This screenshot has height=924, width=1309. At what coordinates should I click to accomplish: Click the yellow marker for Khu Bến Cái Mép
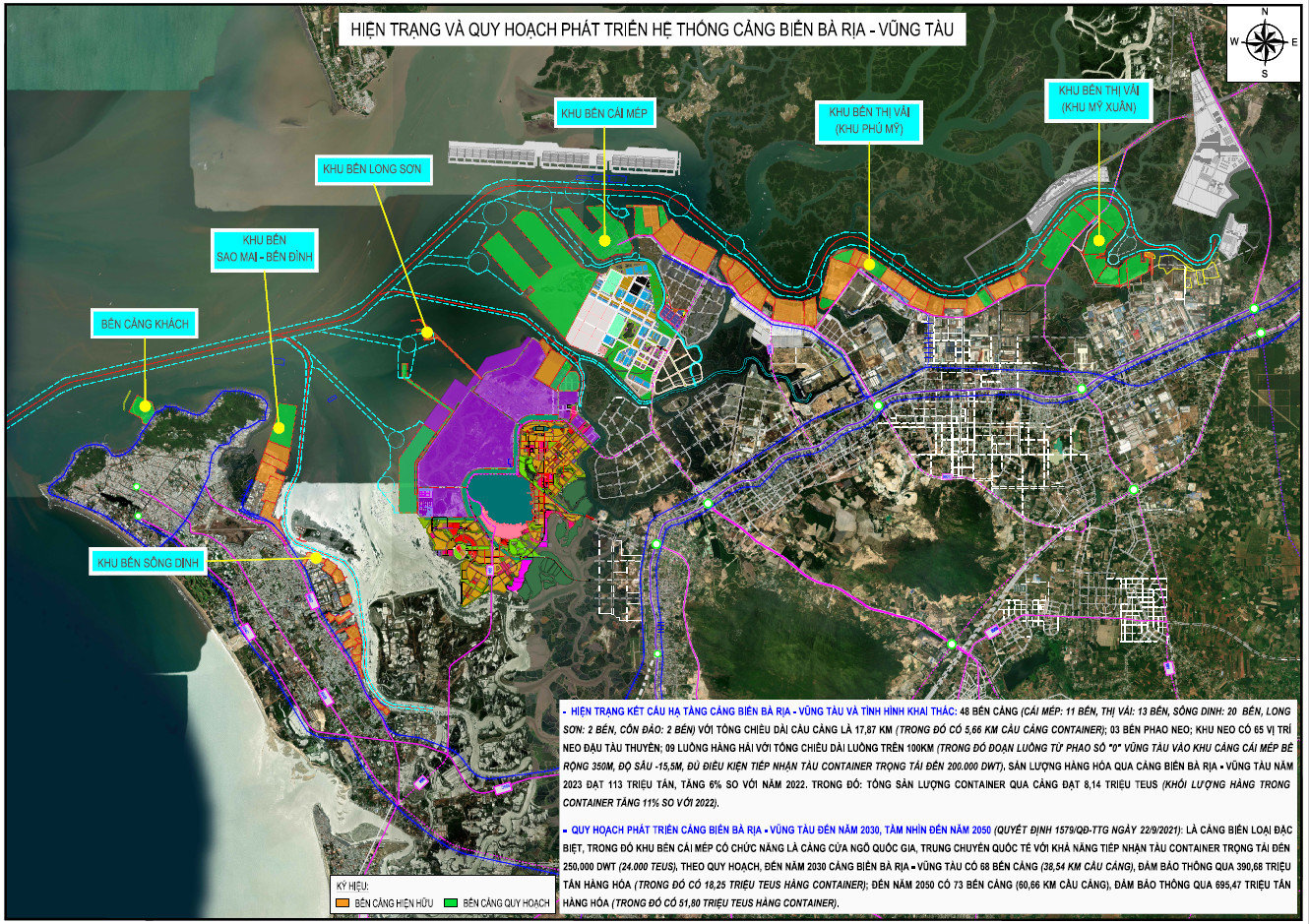click(x=604, y=237)
